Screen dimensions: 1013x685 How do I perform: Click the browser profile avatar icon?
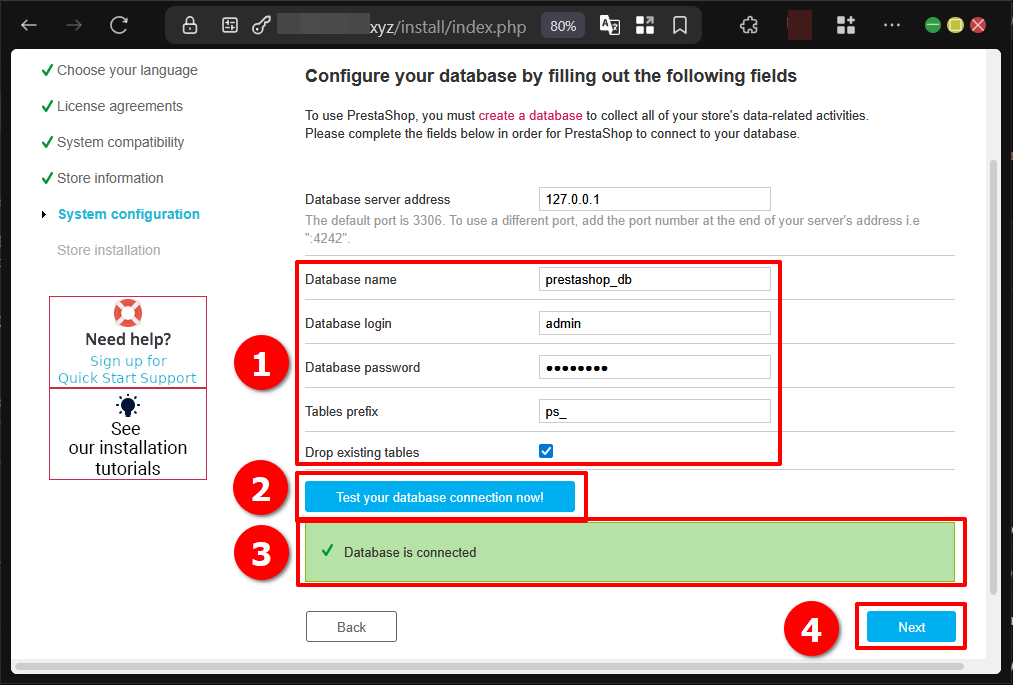click(x=798, y=25)
